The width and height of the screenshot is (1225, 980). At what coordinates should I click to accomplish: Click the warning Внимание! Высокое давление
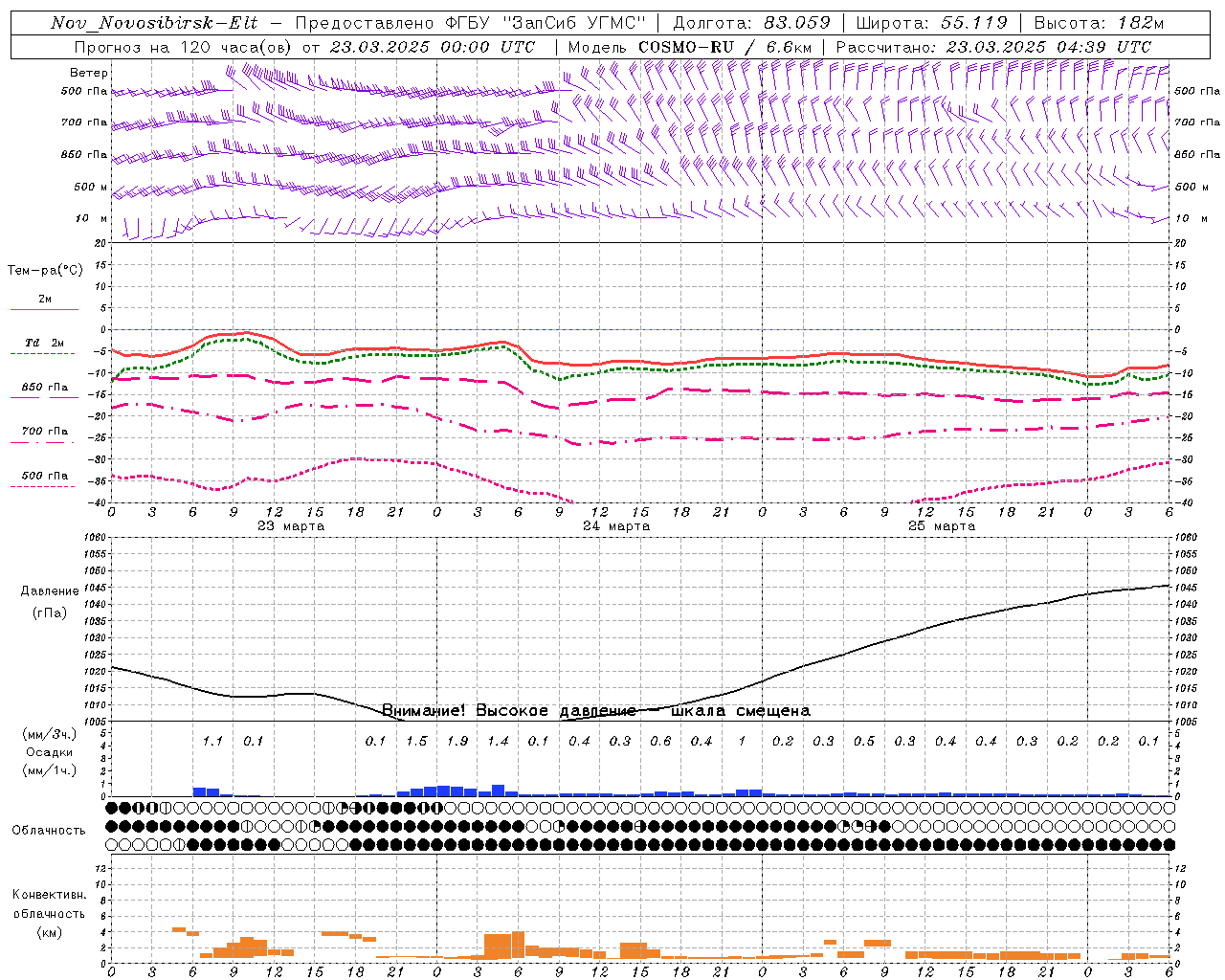tap(509, 710)
